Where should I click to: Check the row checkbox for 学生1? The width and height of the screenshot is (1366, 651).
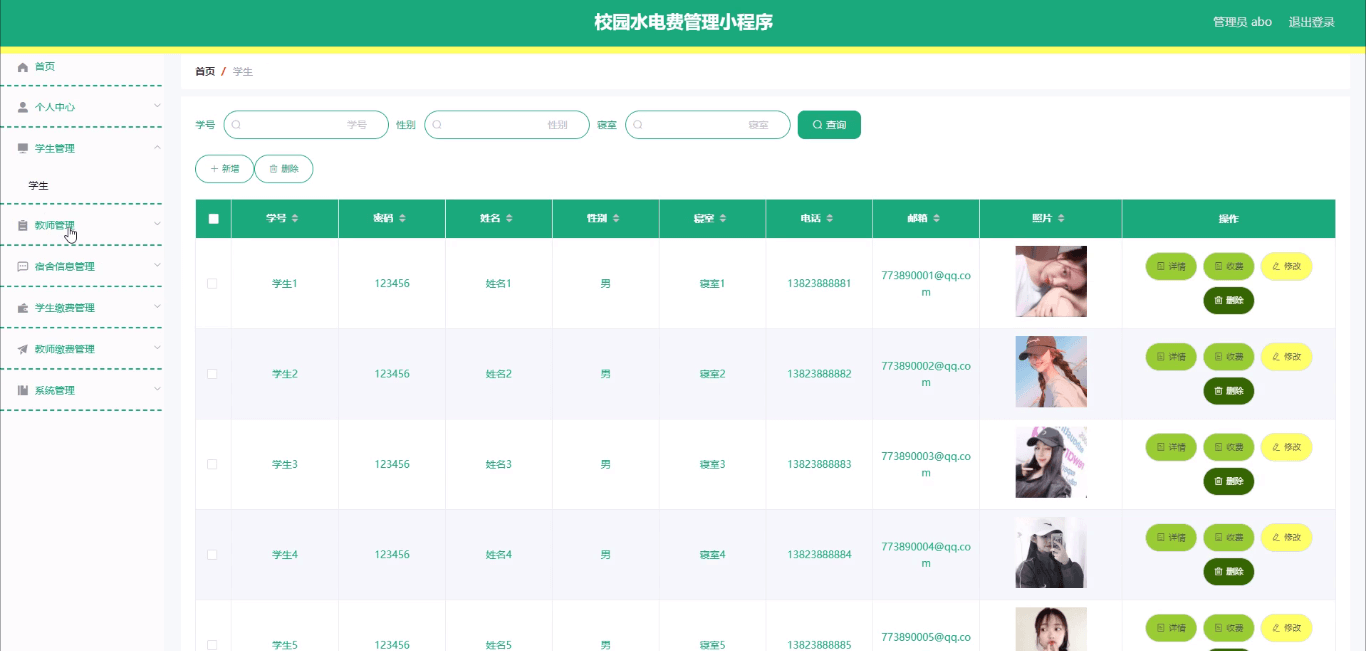click(212, 283)
